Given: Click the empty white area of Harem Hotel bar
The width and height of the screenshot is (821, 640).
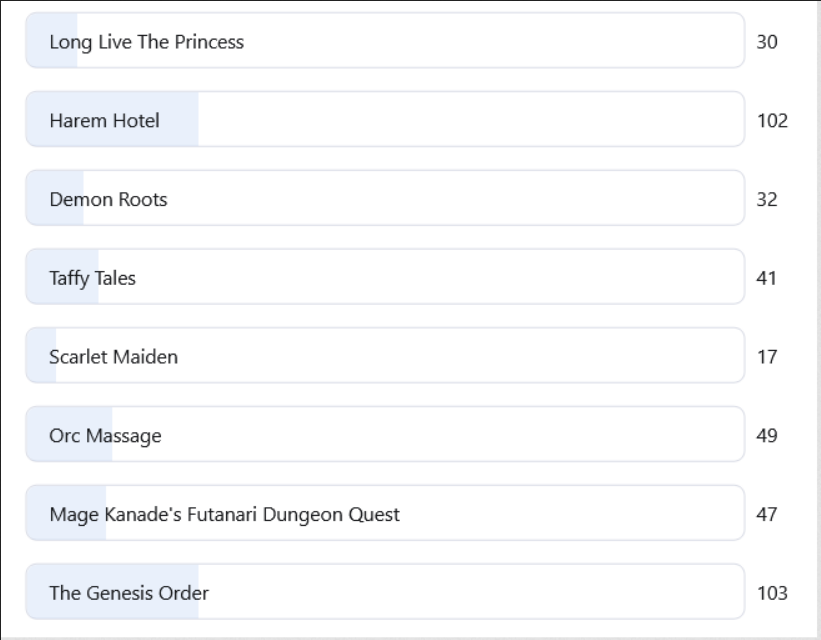Looking at the screenshot, I should [471, 119].
